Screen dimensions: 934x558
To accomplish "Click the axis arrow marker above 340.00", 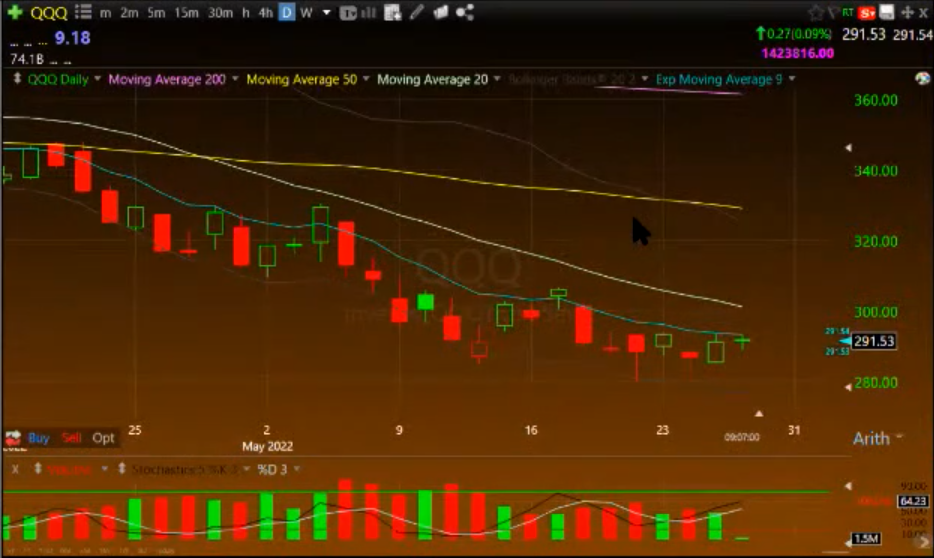I will [x=849, y=147].
